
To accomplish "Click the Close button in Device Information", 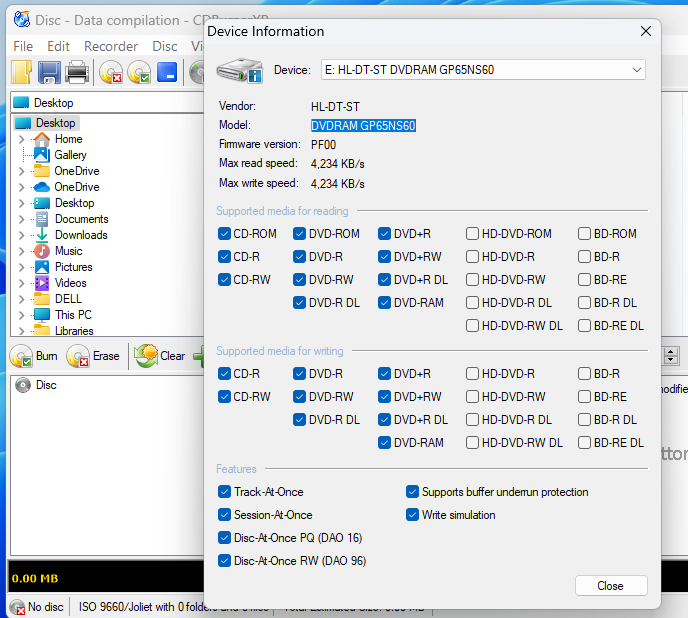I will pyautogui.click(x=611, y=586).
